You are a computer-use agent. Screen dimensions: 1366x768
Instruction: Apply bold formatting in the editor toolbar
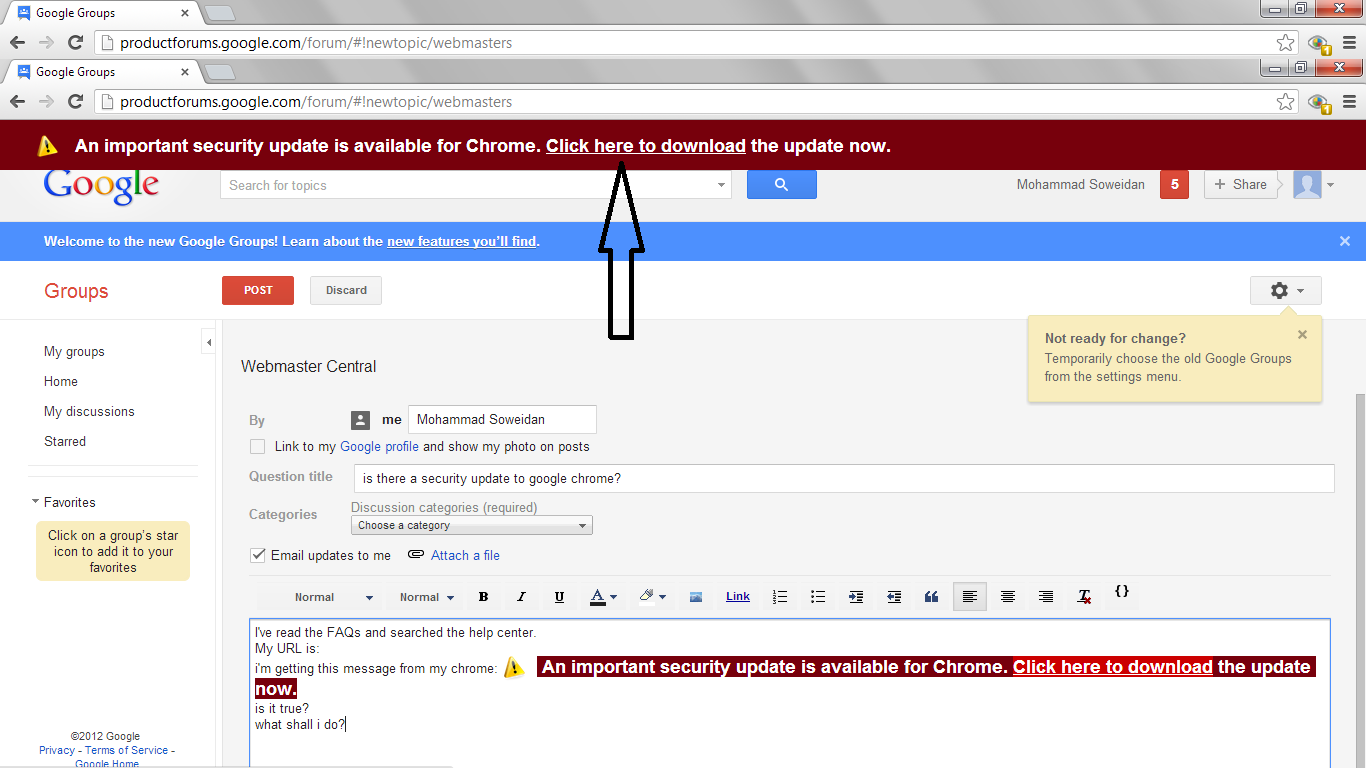(x=483, y=597)
